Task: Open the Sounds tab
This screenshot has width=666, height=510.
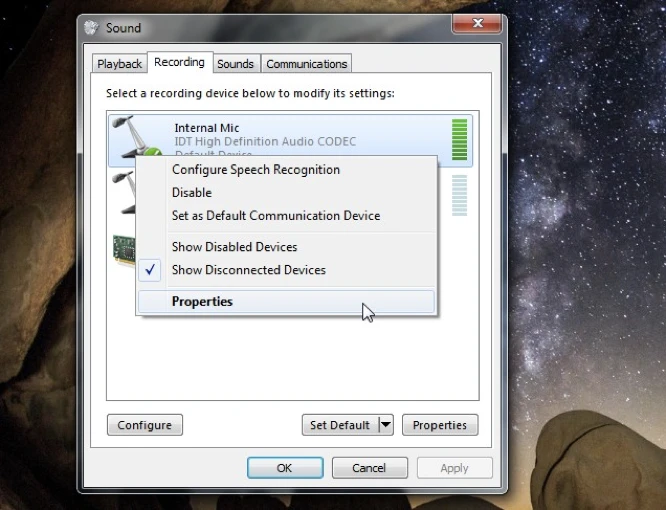Action: point(235,64)
